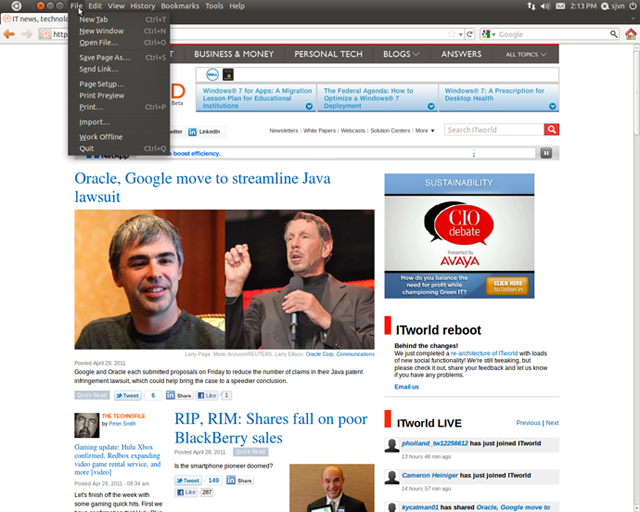
Task: Click the Google search field in the toolbar
Action: (553, 34)
